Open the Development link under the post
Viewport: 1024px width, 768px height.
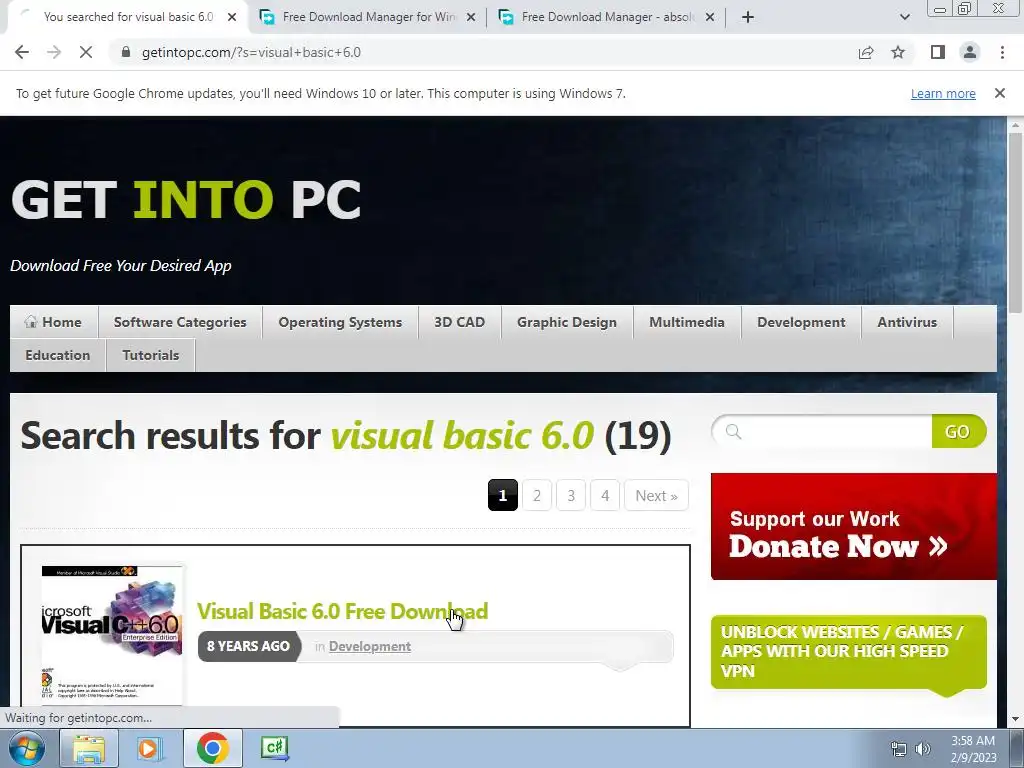(x=370, y=647)
